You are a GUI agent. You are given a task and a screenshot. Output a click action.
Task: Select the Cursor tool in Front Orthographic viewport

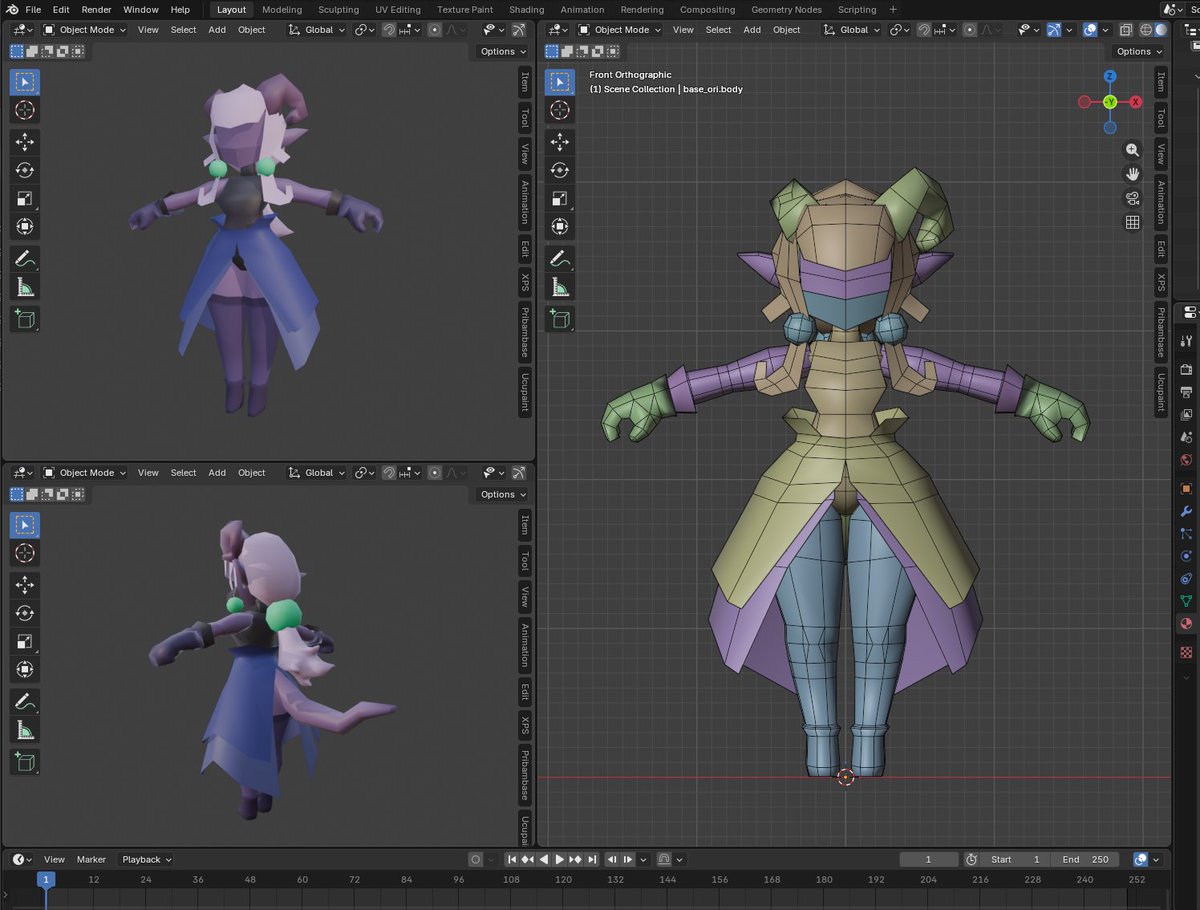coord(560,110)
